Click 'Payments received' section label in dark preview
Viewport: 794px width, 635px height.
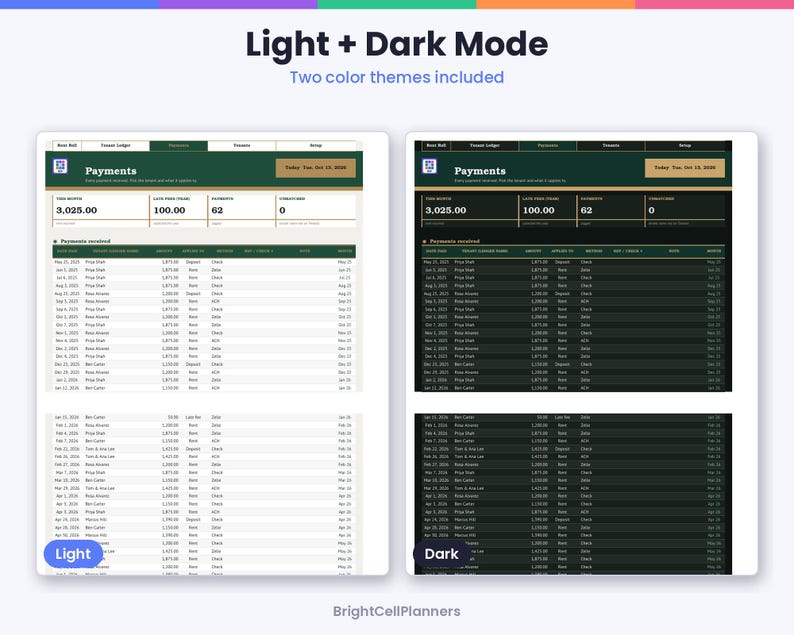pyautogui.click(x=454, y=241)
